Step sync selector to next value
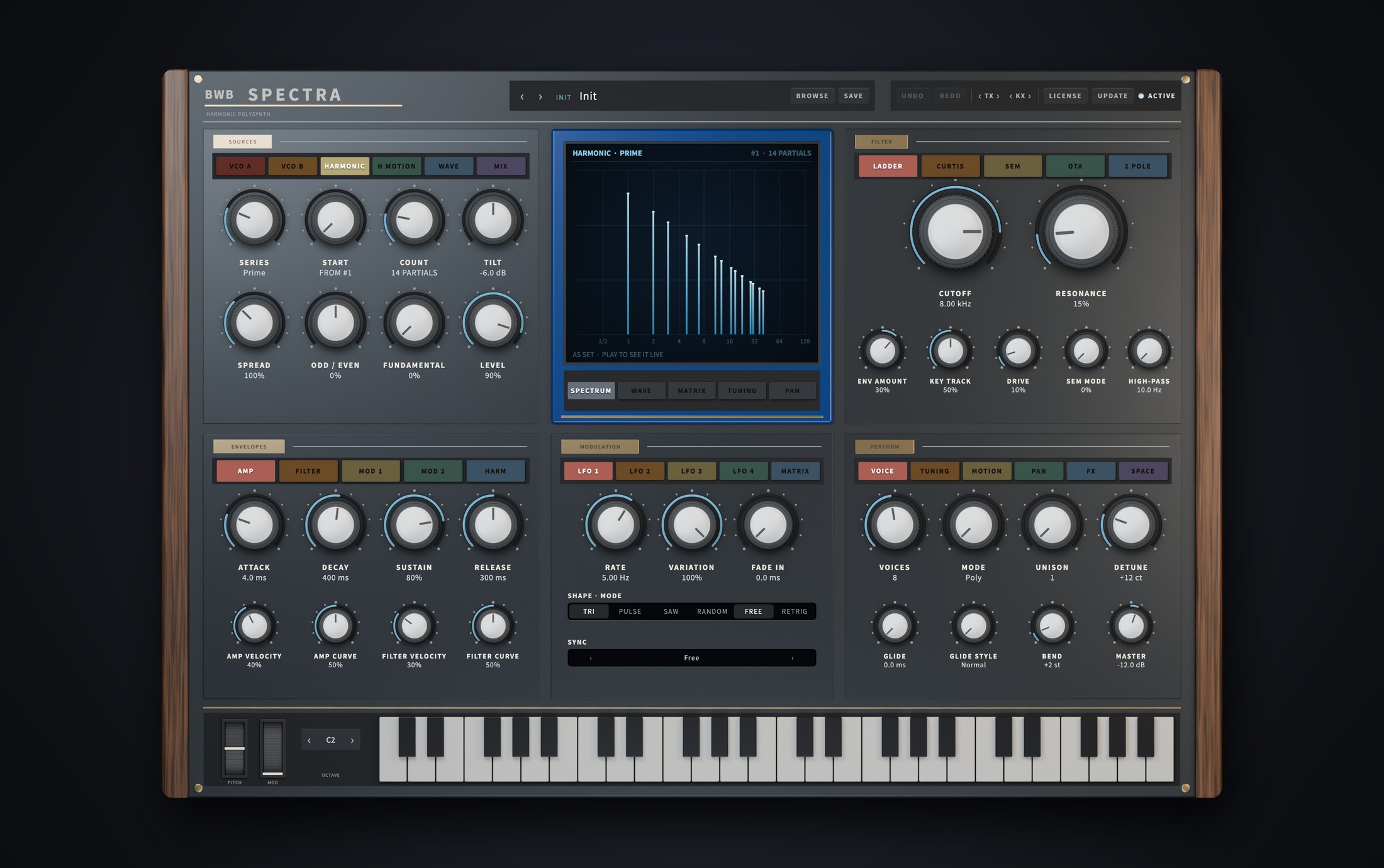 point(792,658)
